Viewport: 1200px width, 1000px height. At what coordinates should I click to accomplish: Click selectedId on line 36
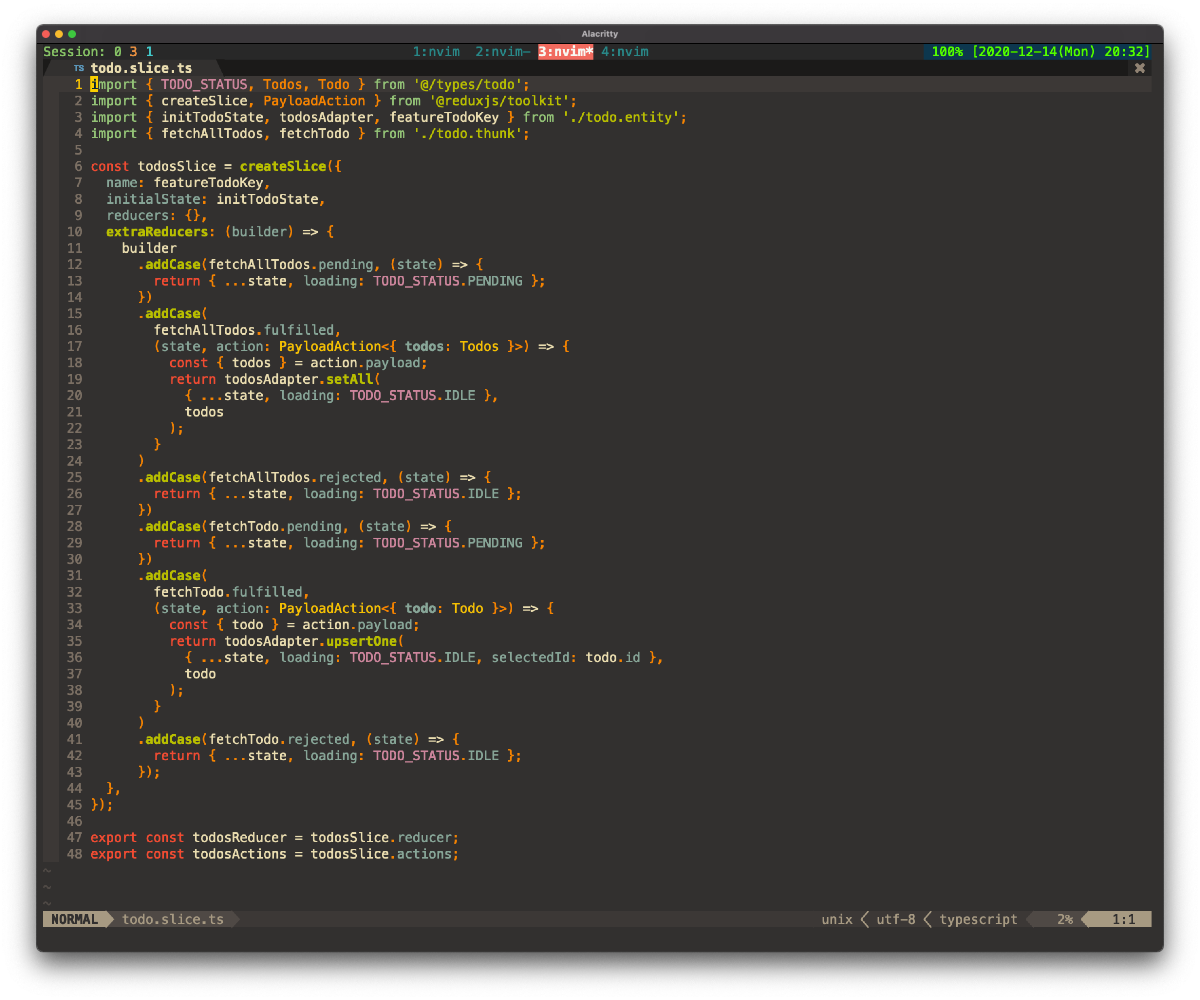[531, 657]
